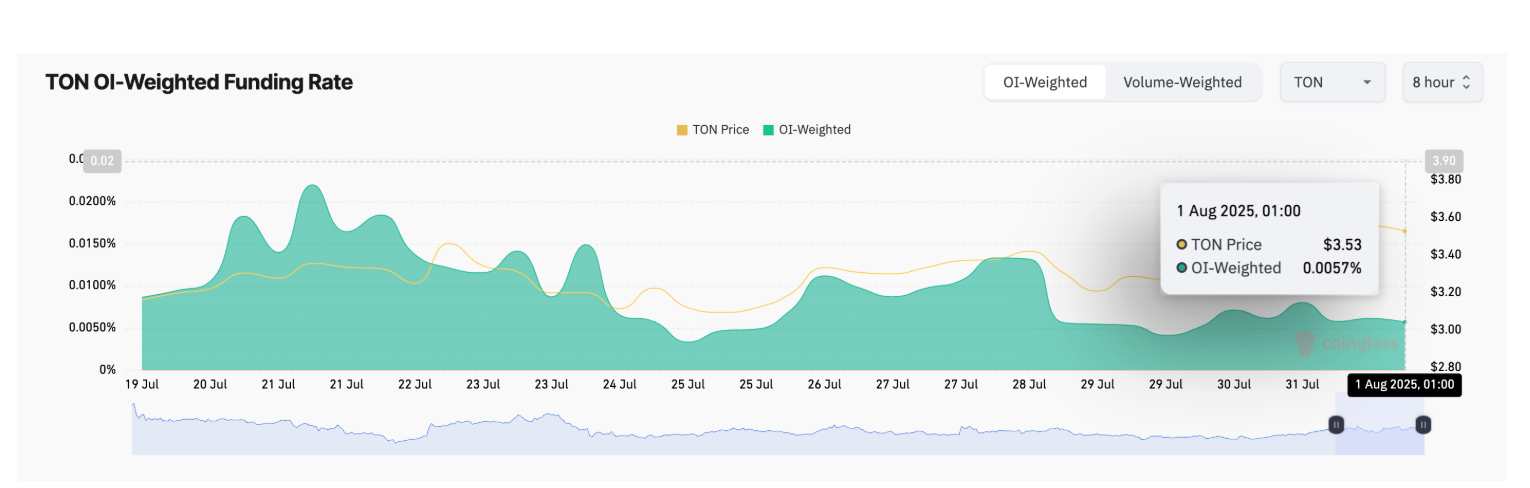Click the 3.90 price axis label
Viewport: 1530px width, 488px height.
[1443, 161]
